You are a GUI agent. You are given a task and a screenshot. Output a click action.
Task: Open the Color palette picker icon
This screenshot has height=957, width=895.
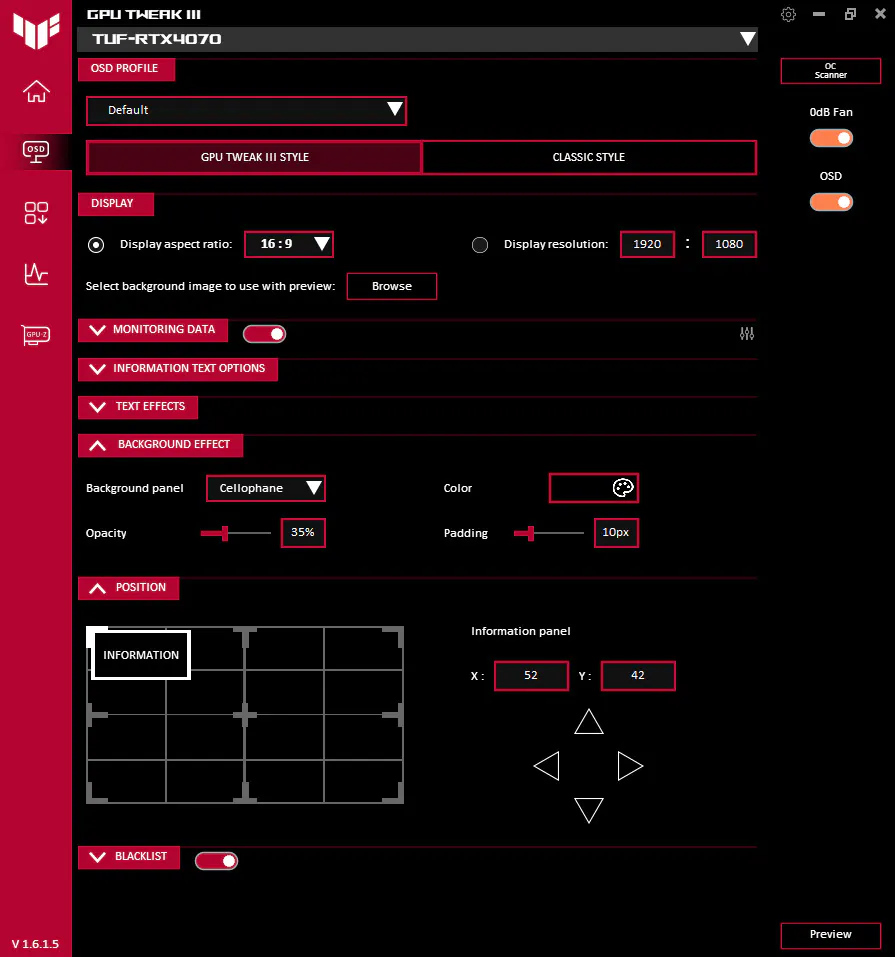tap(623, 488)
